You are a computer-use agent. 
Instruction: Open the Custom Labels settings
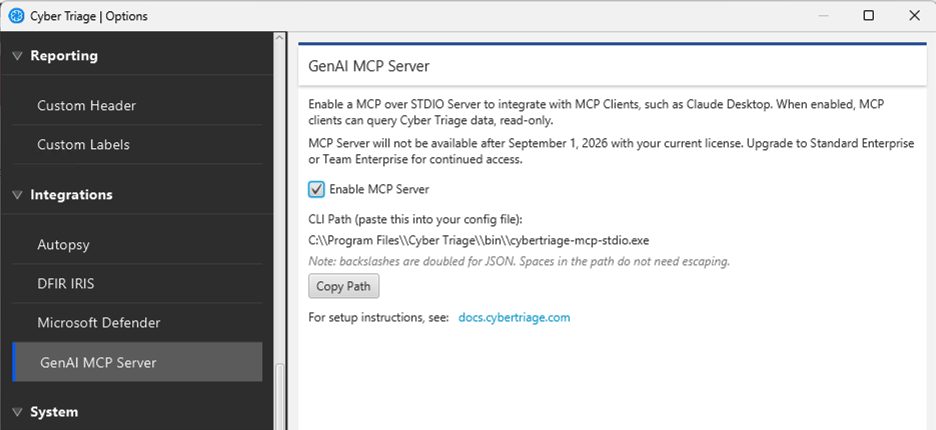[x=83, y=145]
